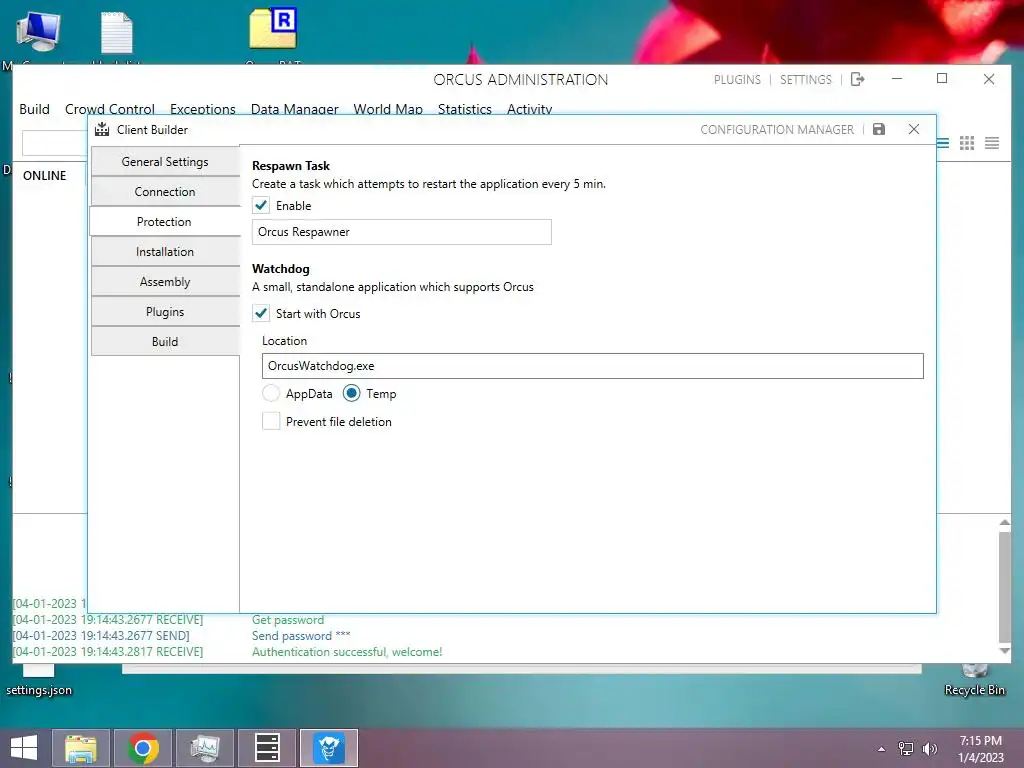Open the Windows Start button

pos(24,748)
